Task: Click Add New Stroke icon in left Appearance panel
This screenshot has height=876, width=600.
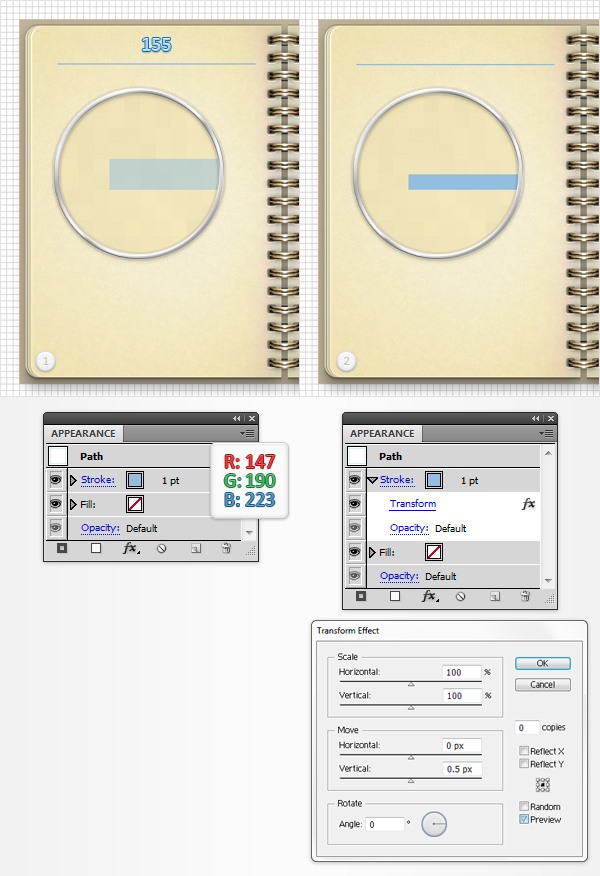Action: point(62,548)
